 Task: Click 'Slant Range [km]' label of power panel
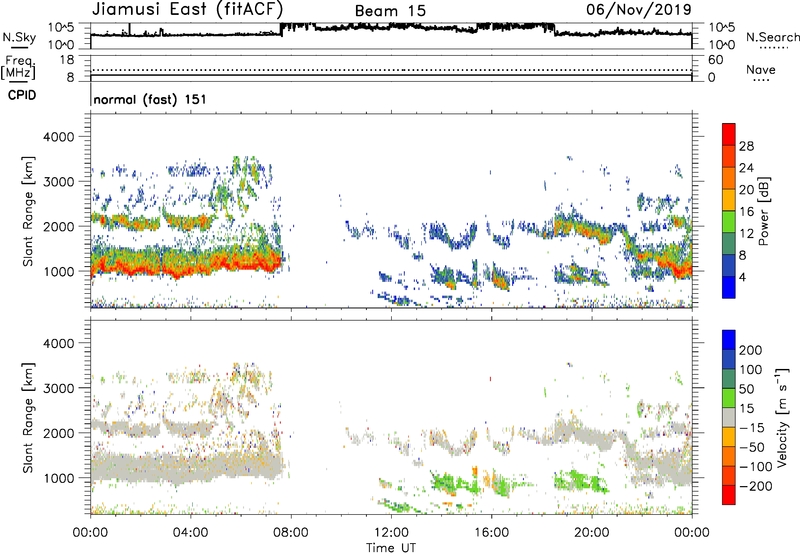[x=28, y=211]
